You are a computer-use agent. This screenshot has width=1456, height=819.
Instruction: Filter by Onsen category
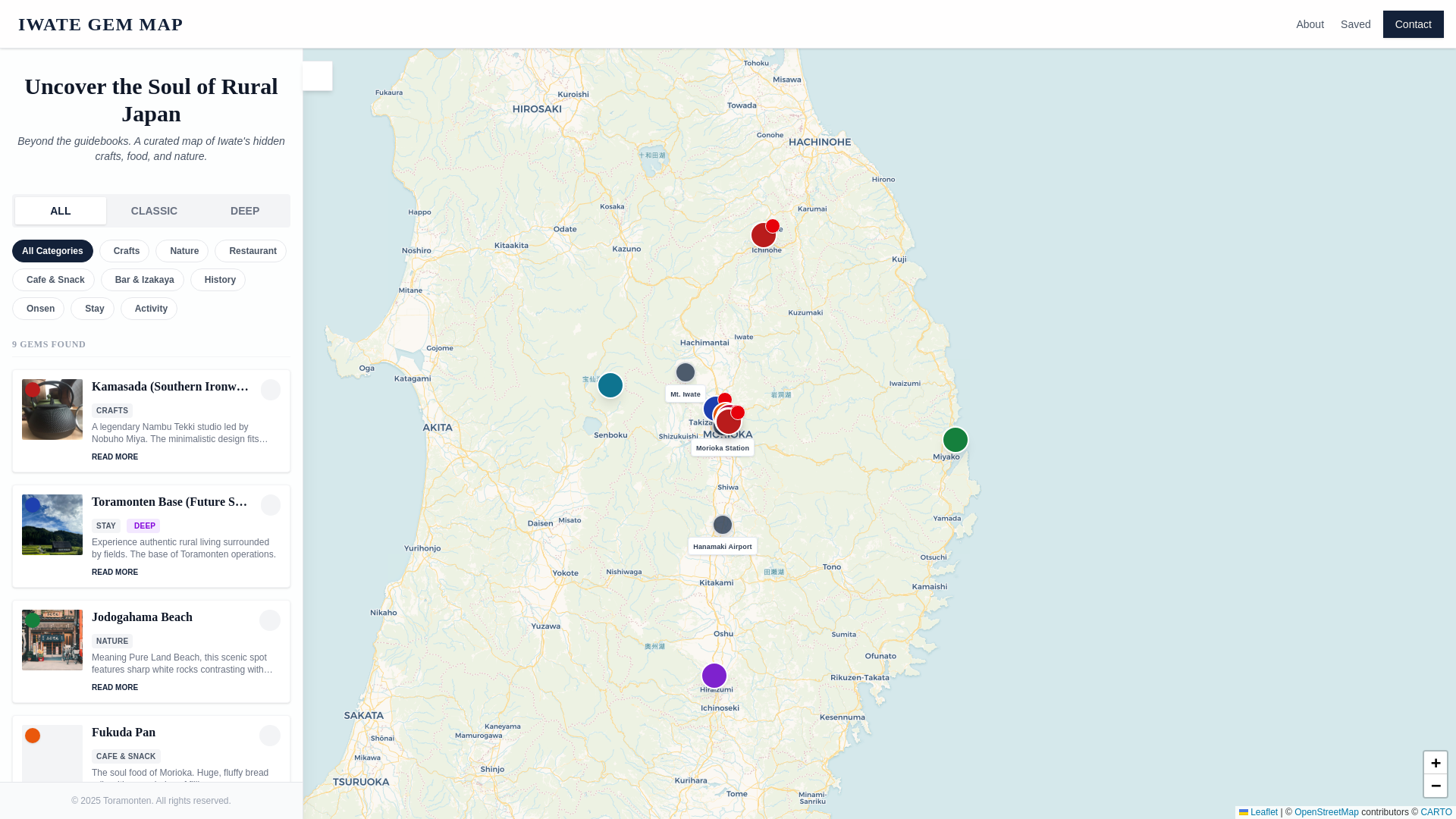[38, 309]
